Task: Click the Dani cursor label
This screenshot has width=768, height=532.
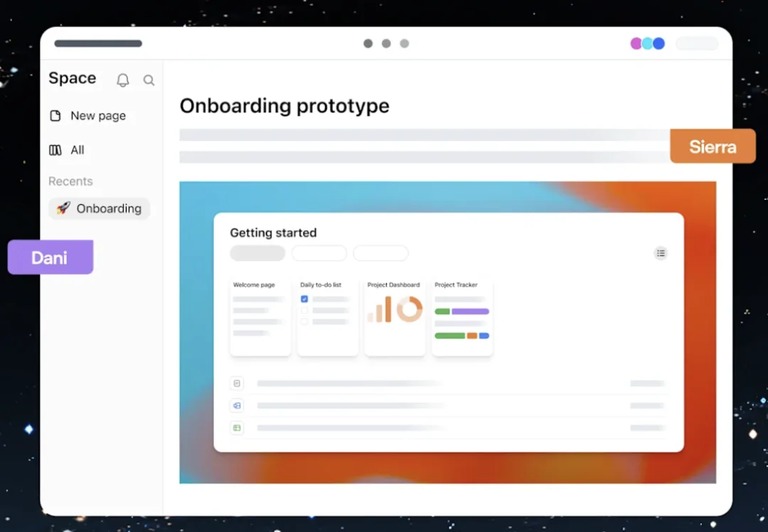Action: pos(50,257)
